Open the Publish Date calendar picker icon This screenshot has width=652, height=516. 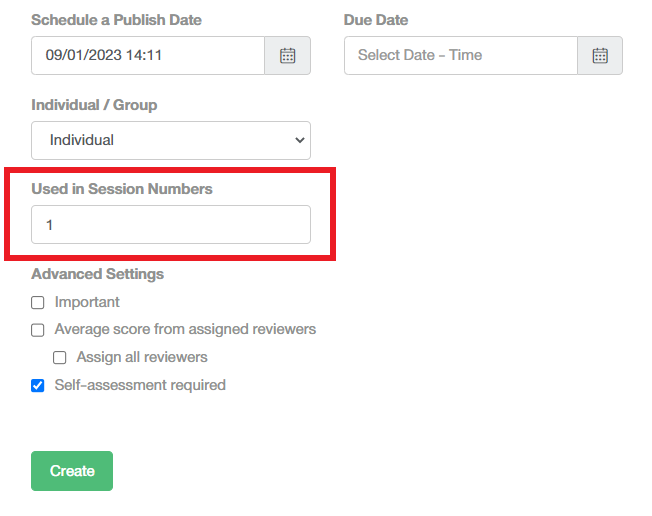287,55
